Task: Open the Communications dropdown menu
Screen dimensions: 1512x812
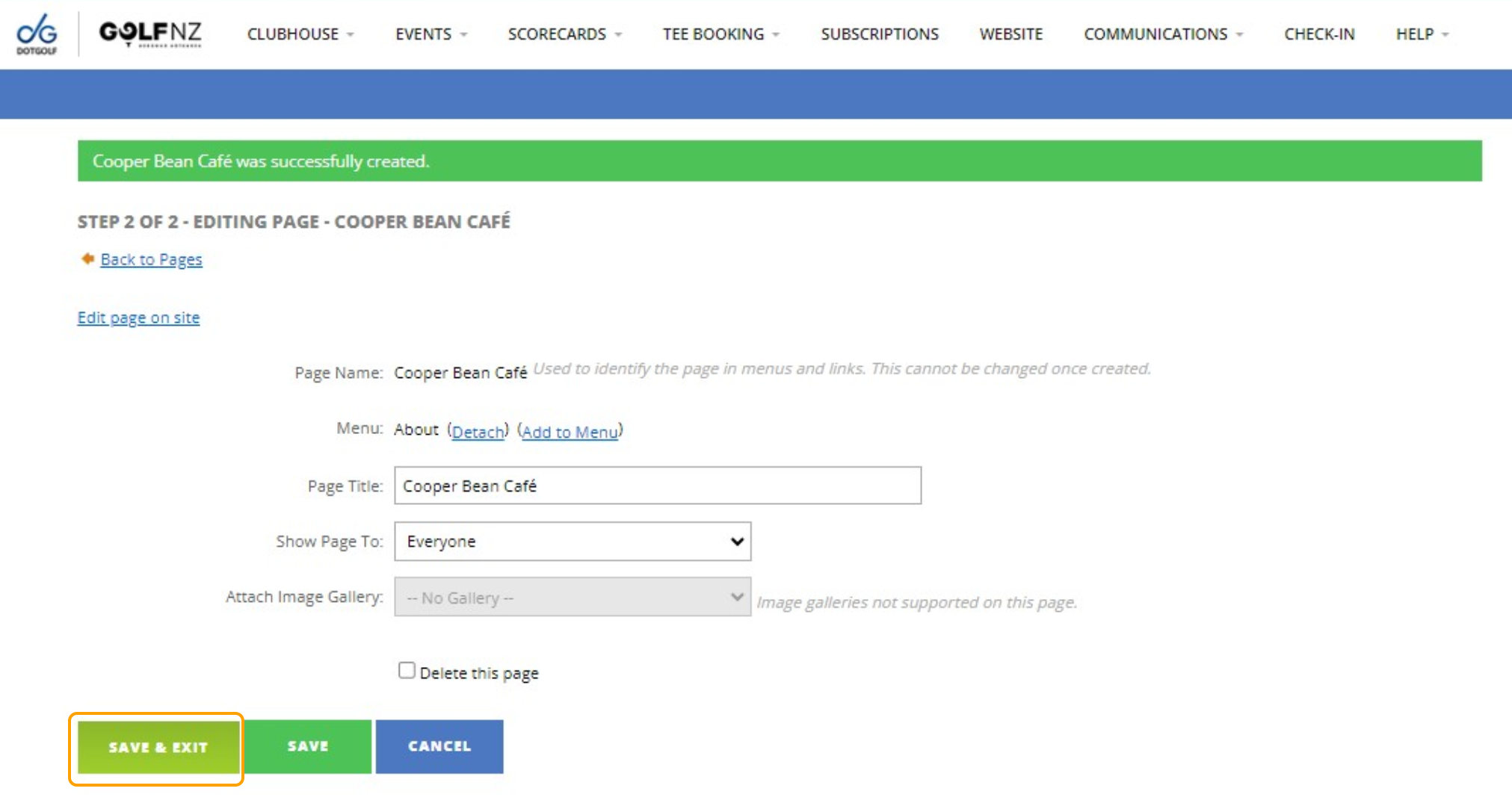Action: 1163,34
